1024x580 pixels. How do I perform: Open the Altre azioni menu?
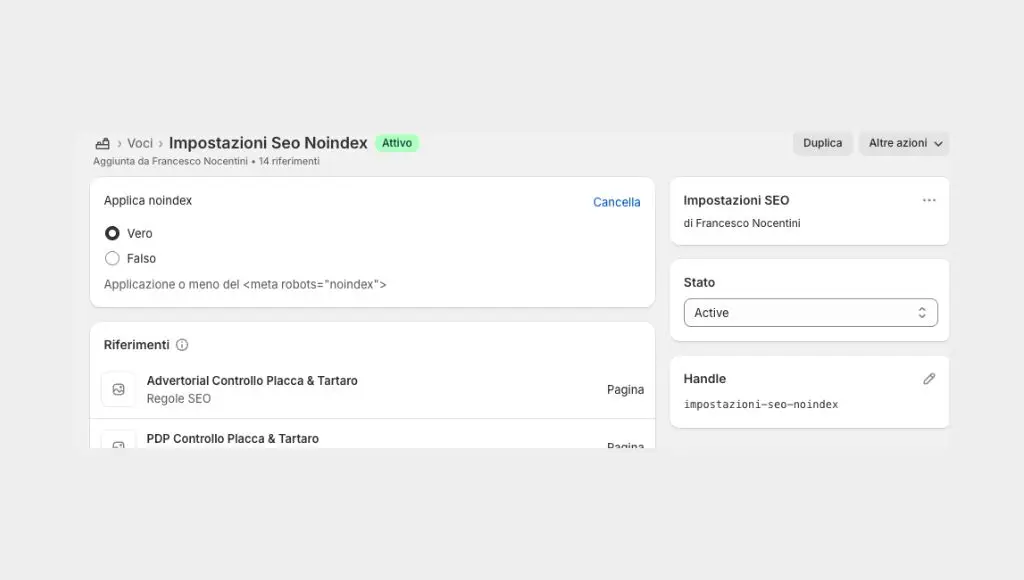click(898, 143)
